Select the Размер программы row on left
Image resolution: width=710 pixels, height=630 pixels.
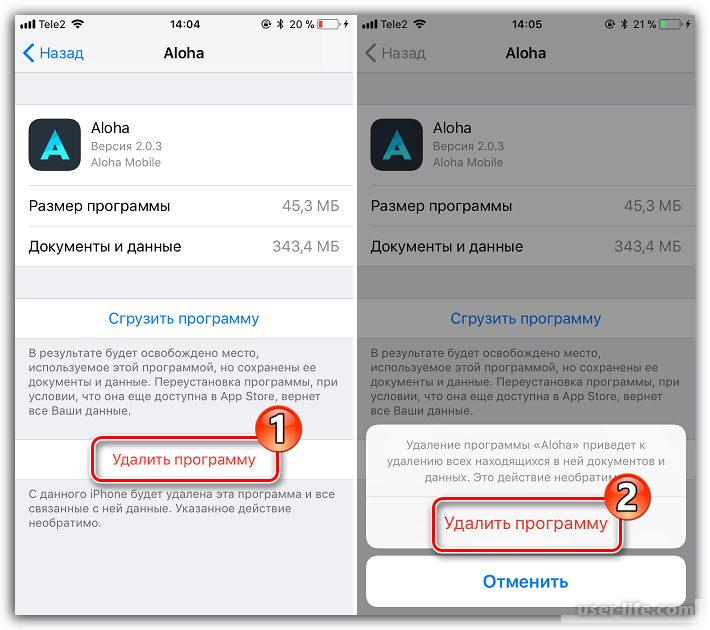pyautogui.click(x=184, y=206)
